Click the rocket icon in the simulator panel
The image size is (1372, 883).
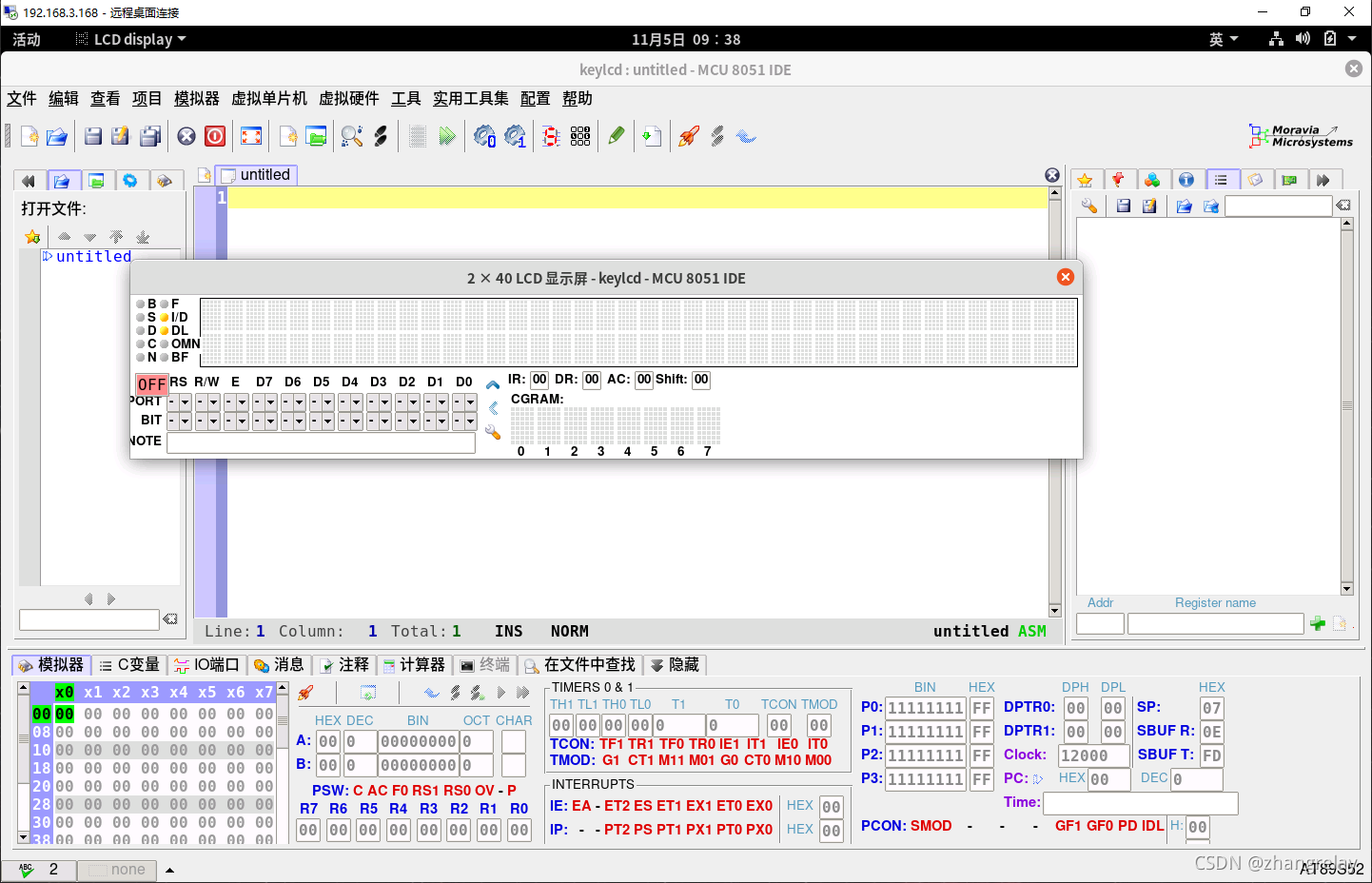pyautogui.click(x=305, y=693)
